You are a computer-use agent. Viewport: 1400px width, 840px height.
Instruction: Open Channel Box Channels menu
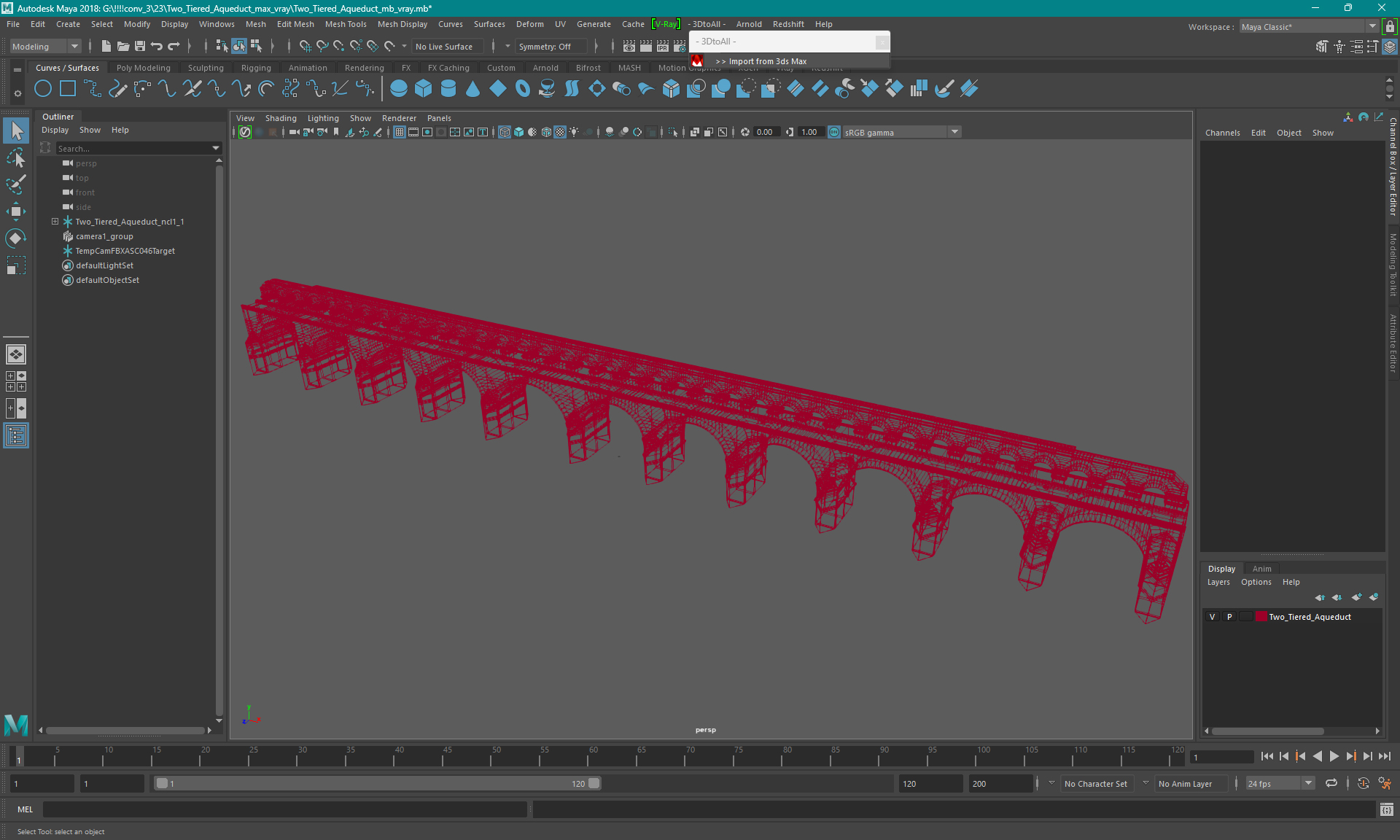pyautogui.click(x=1222, y=133)
